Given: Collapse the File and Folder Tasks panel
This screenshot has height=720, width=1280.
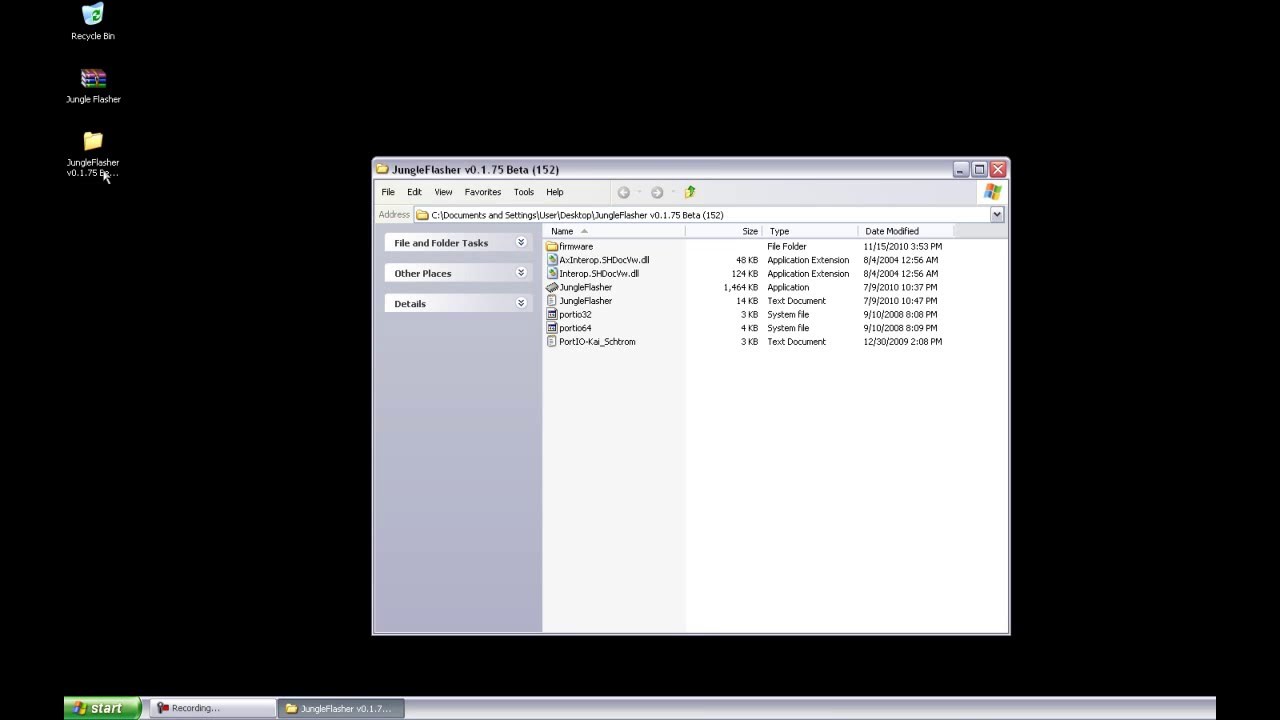Looking at the screenshot, I should pyautogui.click(x=521, y=243).
